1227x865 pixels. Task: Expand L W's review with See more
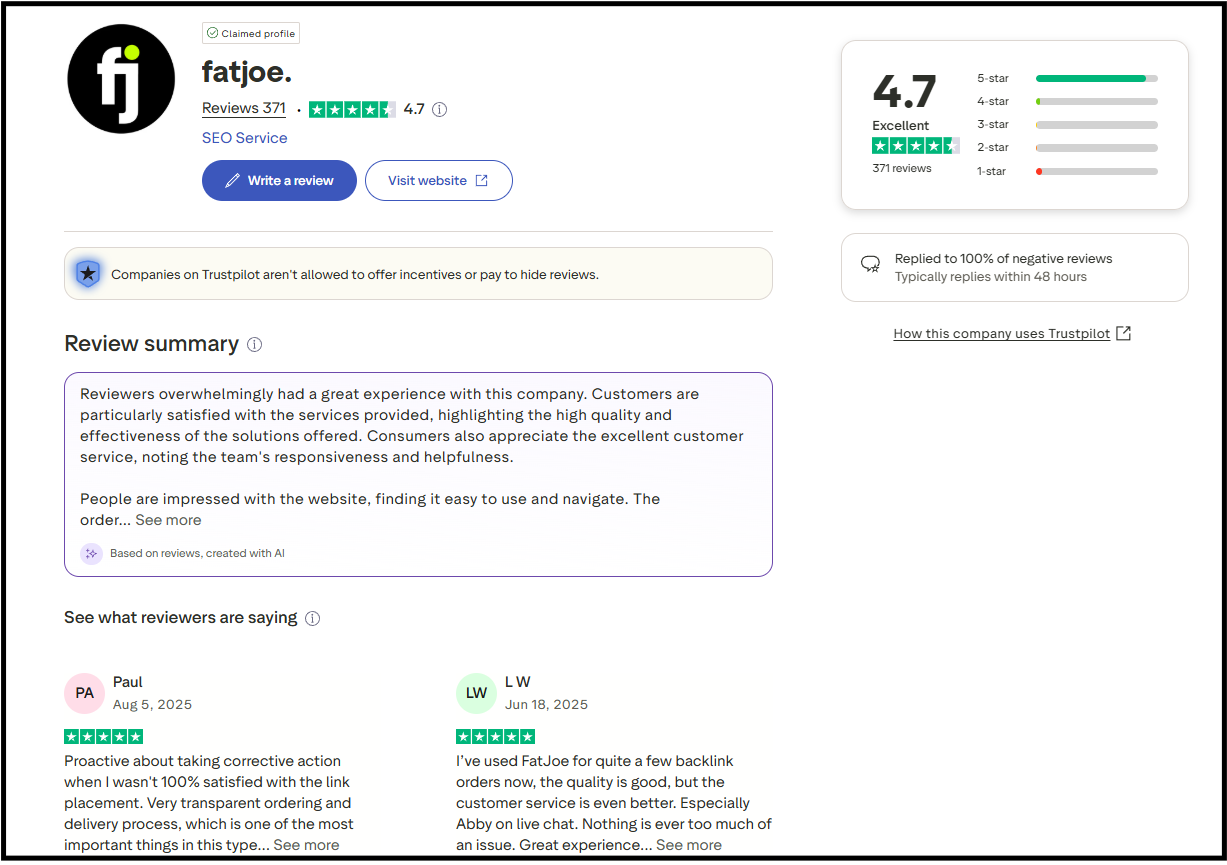(x=689, y=845)
